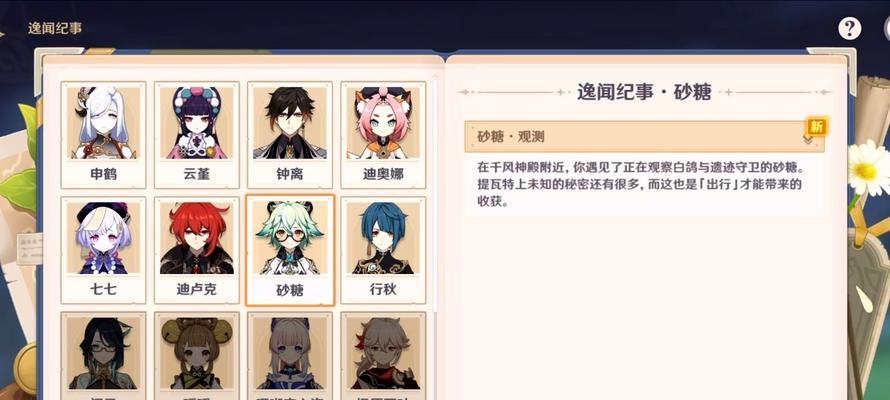The width and height of the screenshot is (890, 400).
Task: Click the highlighted Sucrose (砂糖) card
Action: click(290, 250)
